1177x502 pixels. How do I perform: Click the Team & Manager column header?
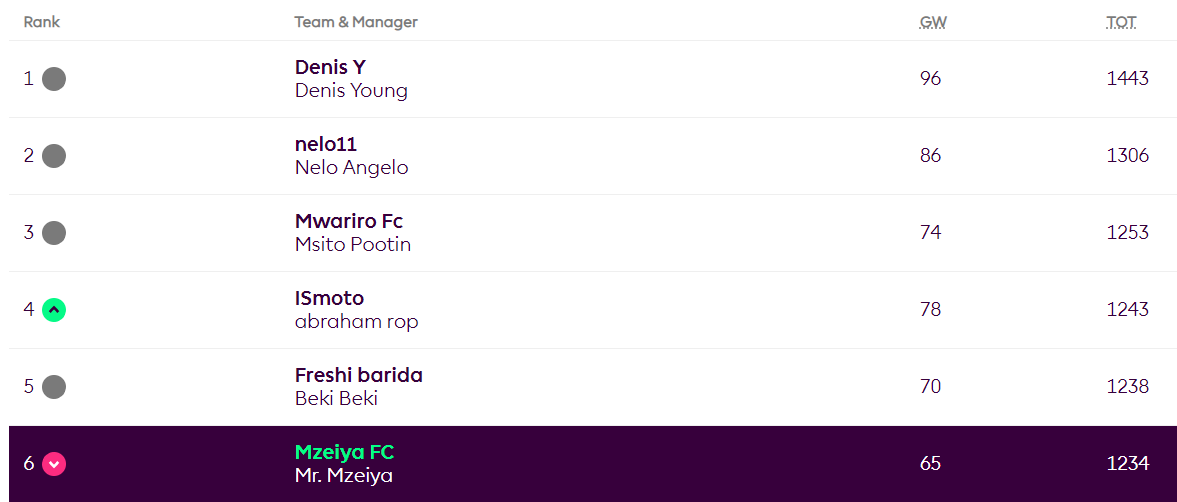point(356,22)
